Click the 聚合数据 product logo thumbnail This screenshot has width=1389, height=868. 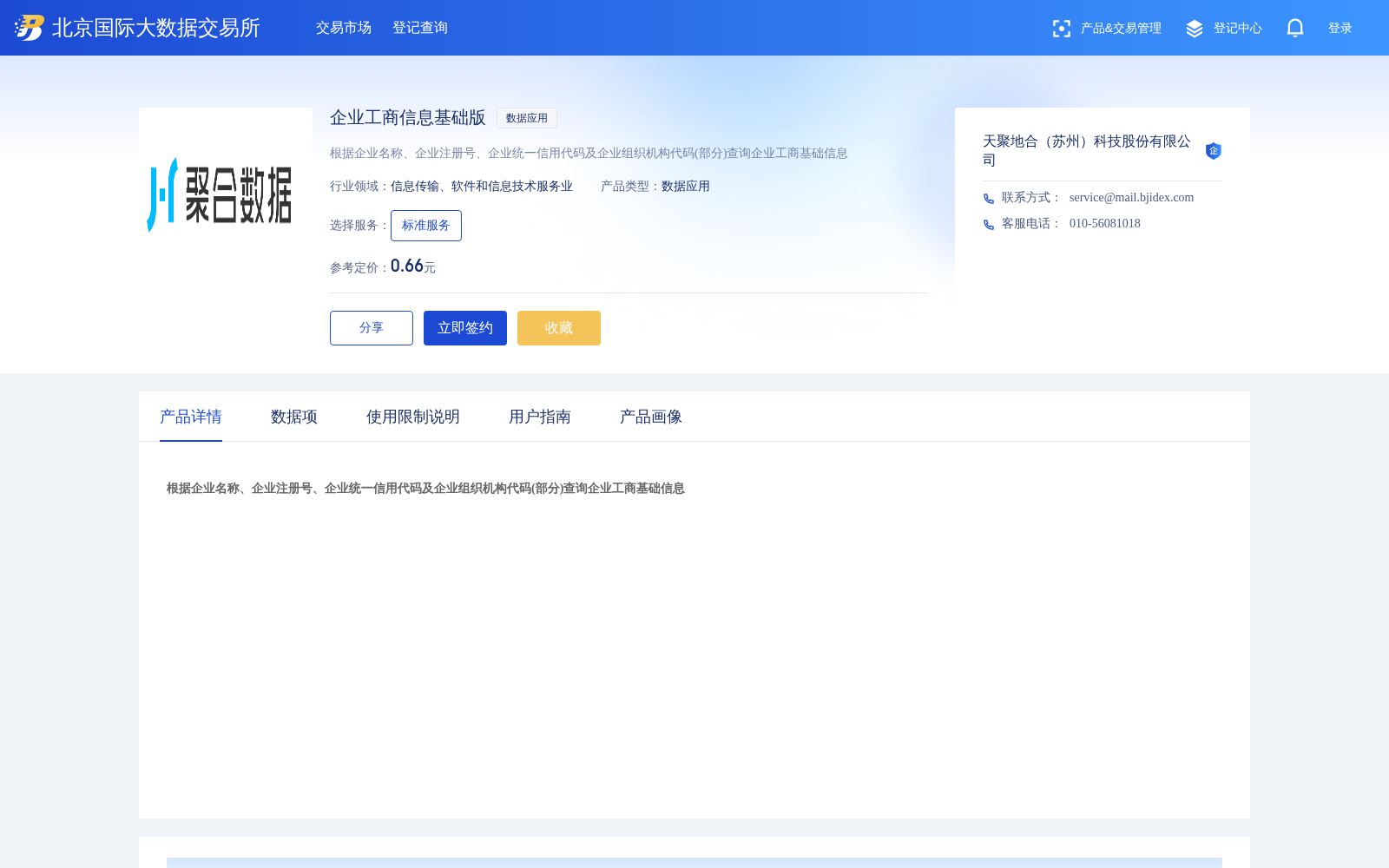point(226,194)
